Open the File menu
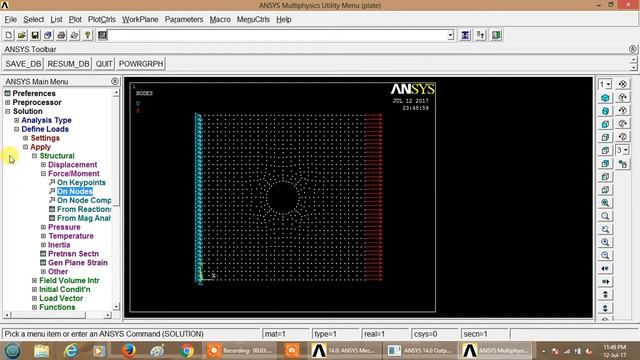This screenshot has width=640, height=360. (x=11, y=19)
